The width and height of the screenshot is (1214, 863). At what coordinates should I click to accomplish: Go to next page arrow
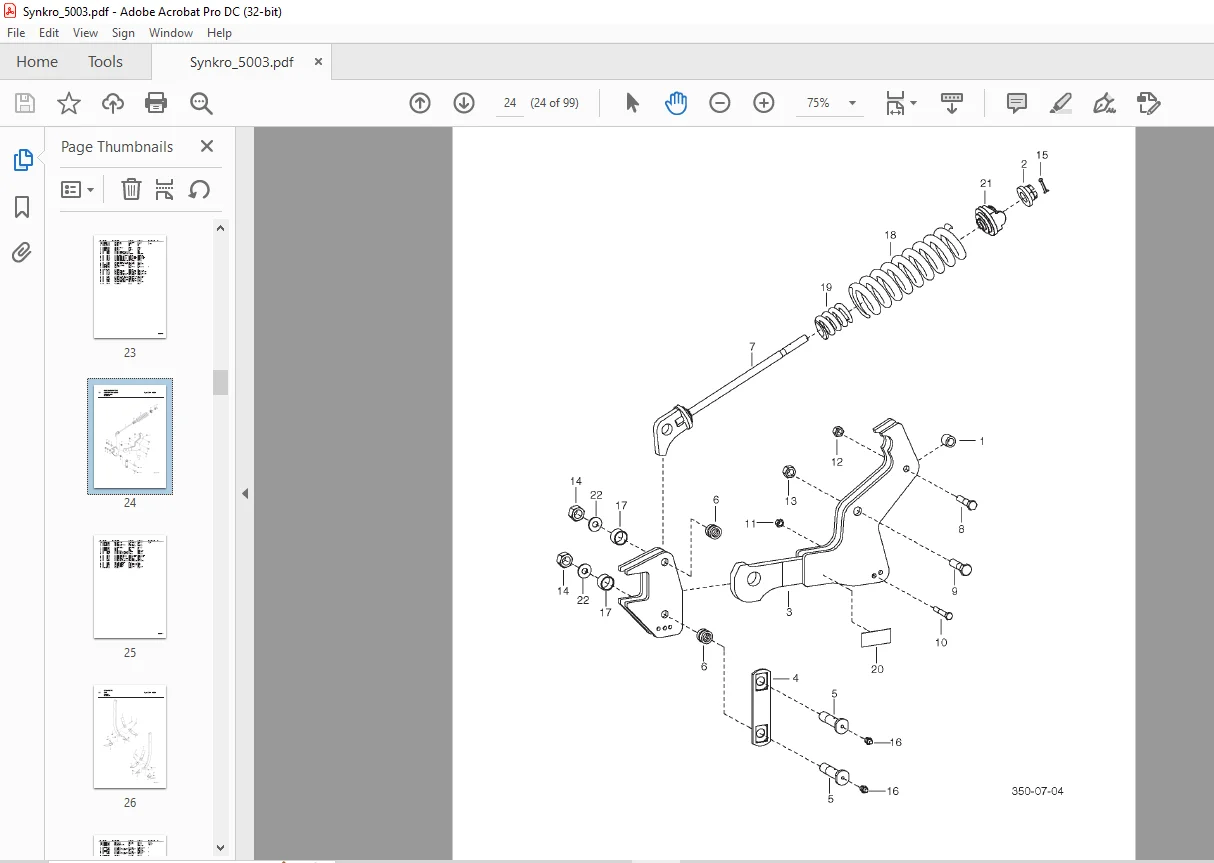pos(464,103)
